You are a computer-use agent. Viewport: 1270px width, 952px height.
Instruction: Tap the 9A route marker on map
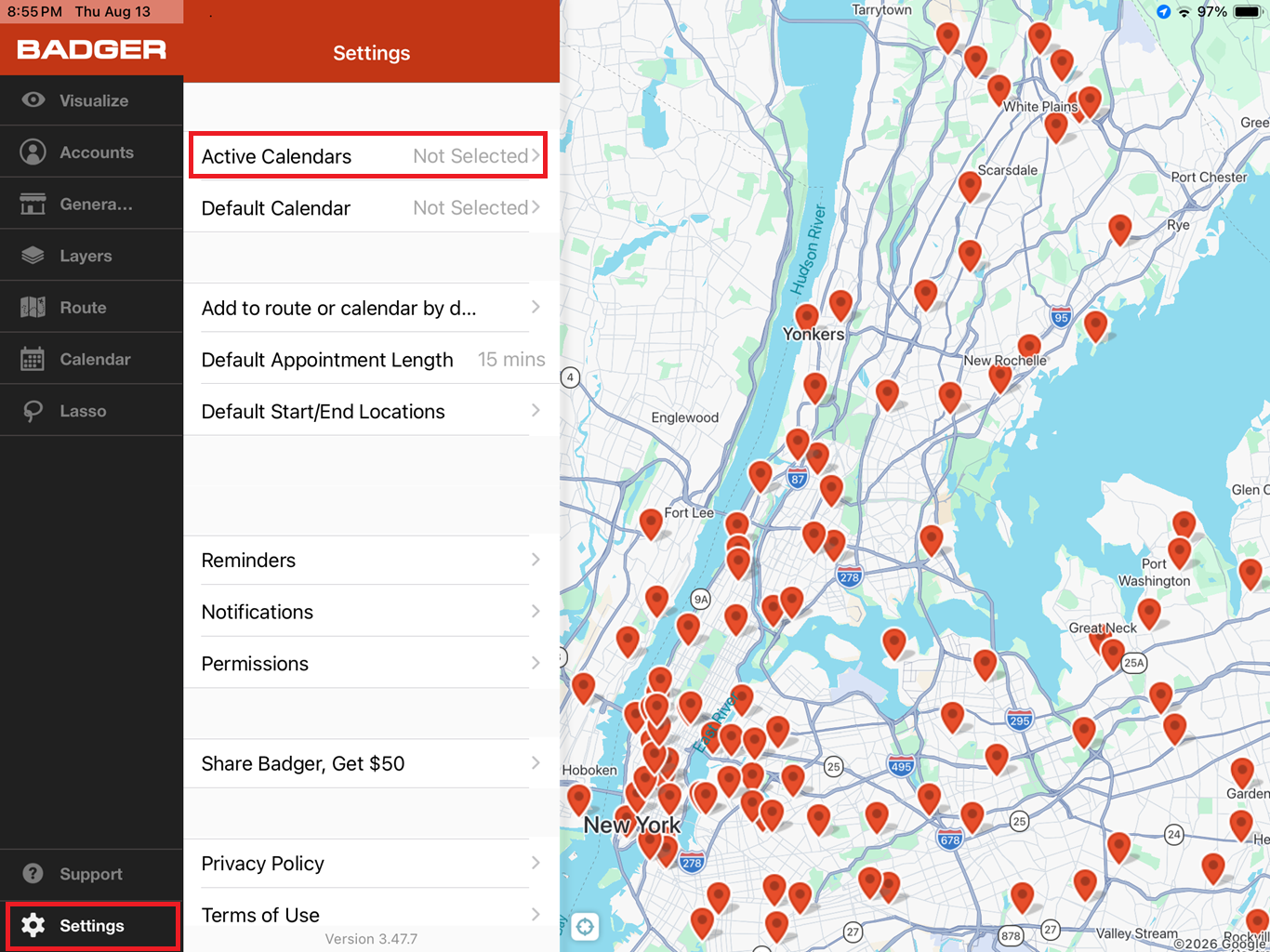[x=701, y=599]
